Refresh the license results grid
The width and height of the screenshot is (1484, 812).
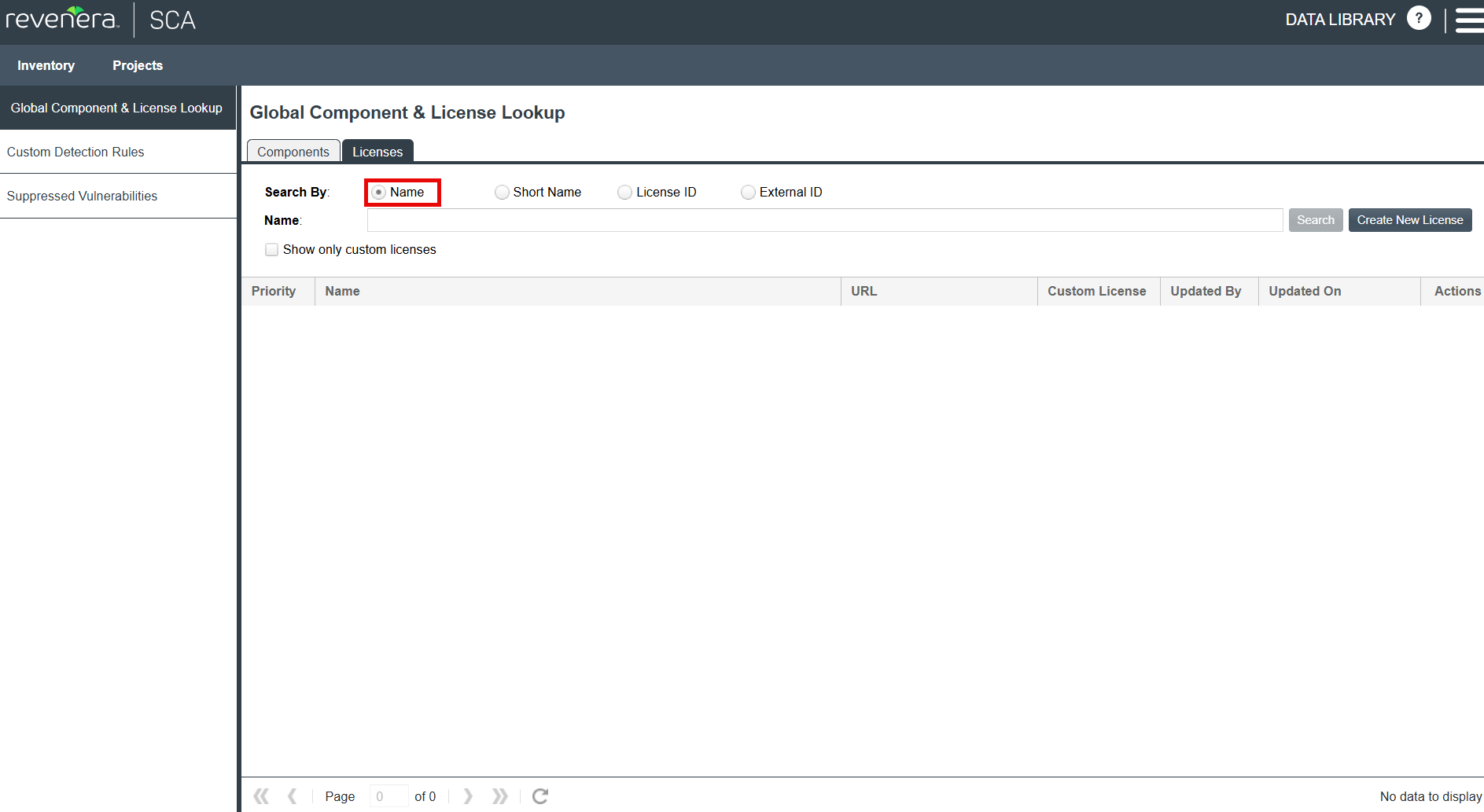[540, 796]
